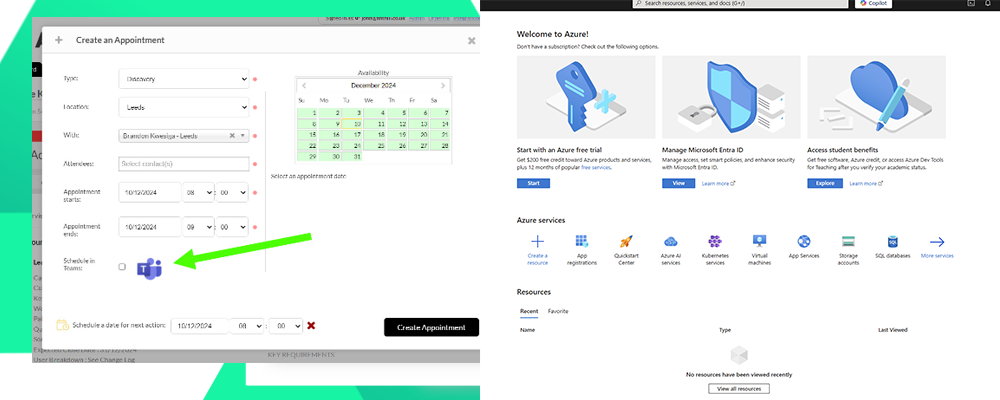Click View all resources button

click(x=740, y=388)
